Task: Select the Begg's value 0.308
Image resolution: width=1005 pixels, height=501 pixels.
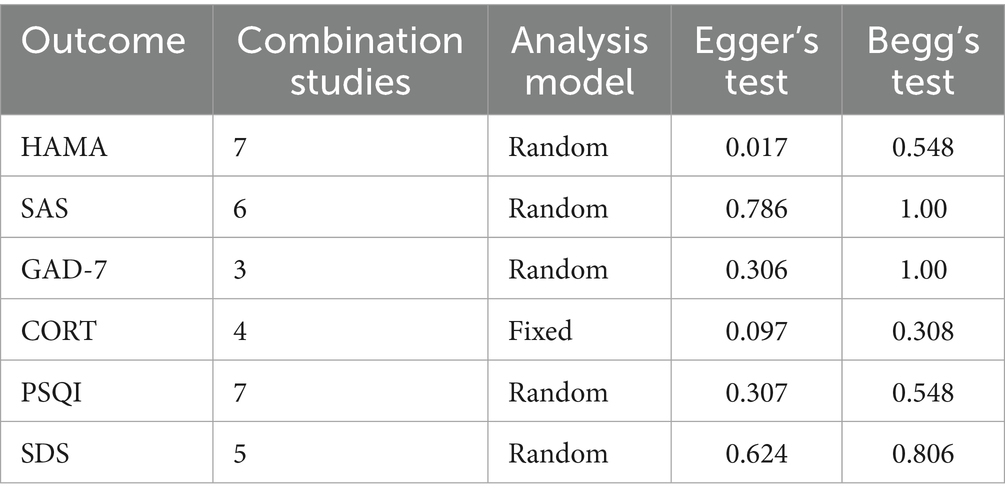Action: [923, 330]
